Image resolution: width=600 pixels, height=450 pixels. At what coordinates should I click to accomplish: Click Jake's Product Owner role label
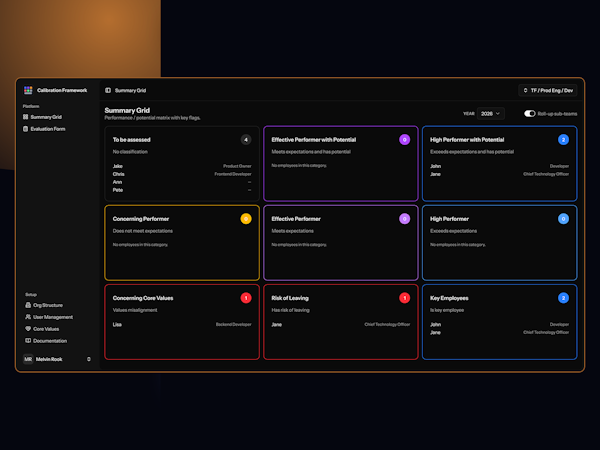pos(237,166)
